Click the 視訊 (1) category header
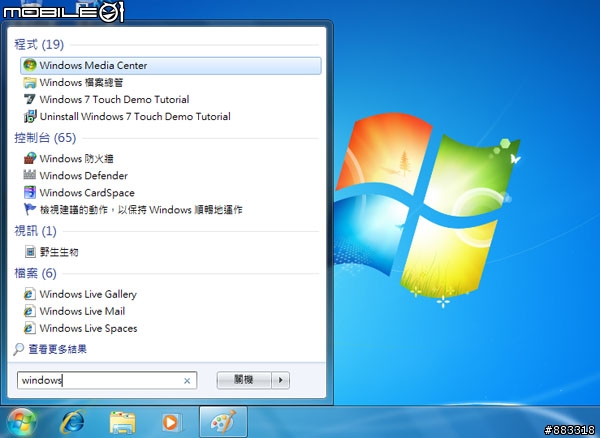This screenshot has height=438, width=600. click(x=35, y=231)
